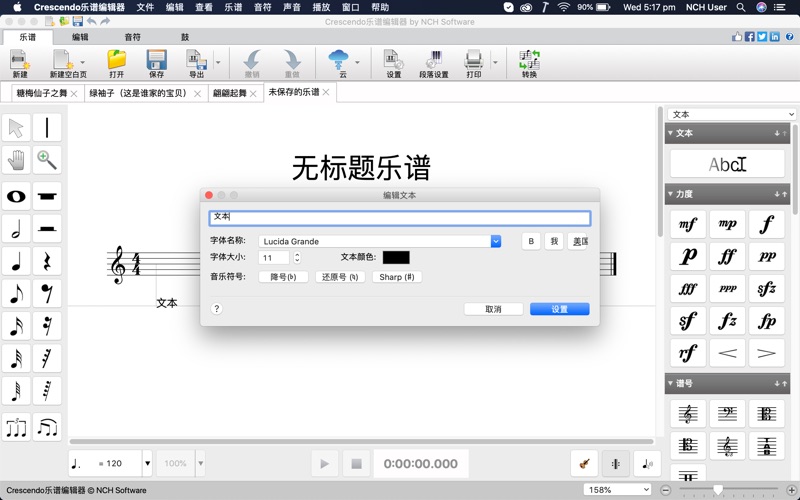Select the fortissimo (ff) dynamic marking
The image size is (800, 500).
[727, 257]
